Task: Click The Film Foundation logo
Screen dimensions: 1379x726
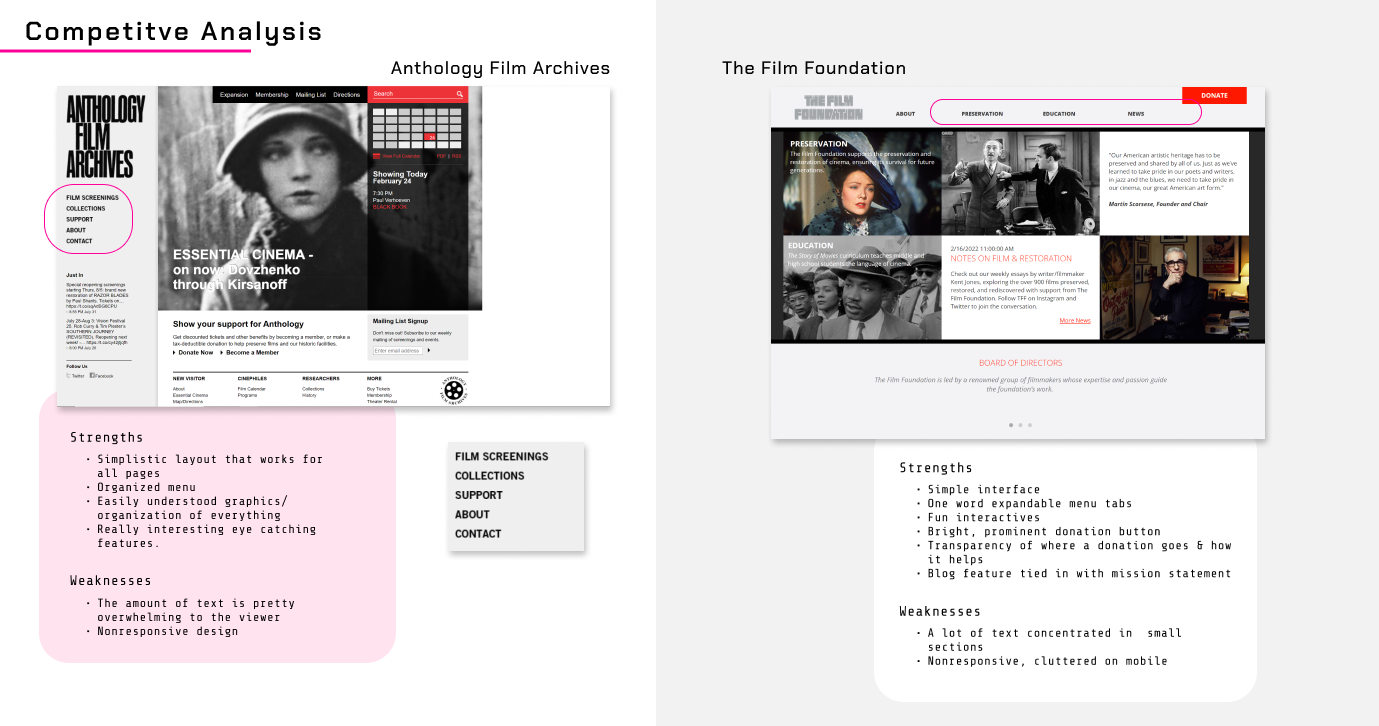Action: (x=828, y=107)
